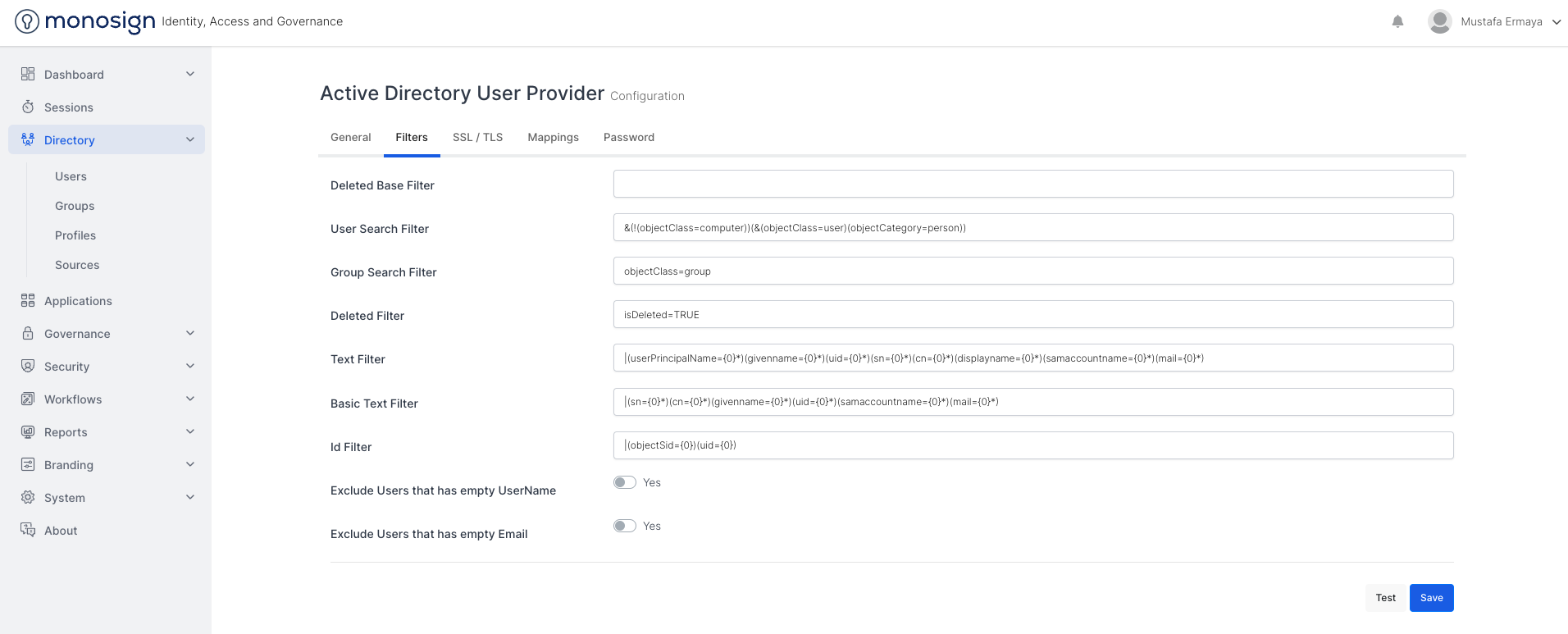Click the Test button
This screenshot has height=634, width=1568.
[1385, 598]
